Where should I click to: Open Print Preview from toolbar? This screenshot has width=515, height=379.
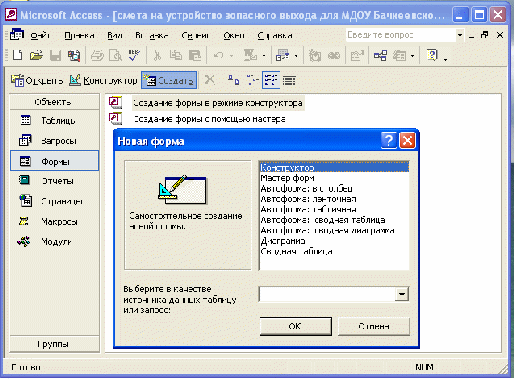click(116, 55)
